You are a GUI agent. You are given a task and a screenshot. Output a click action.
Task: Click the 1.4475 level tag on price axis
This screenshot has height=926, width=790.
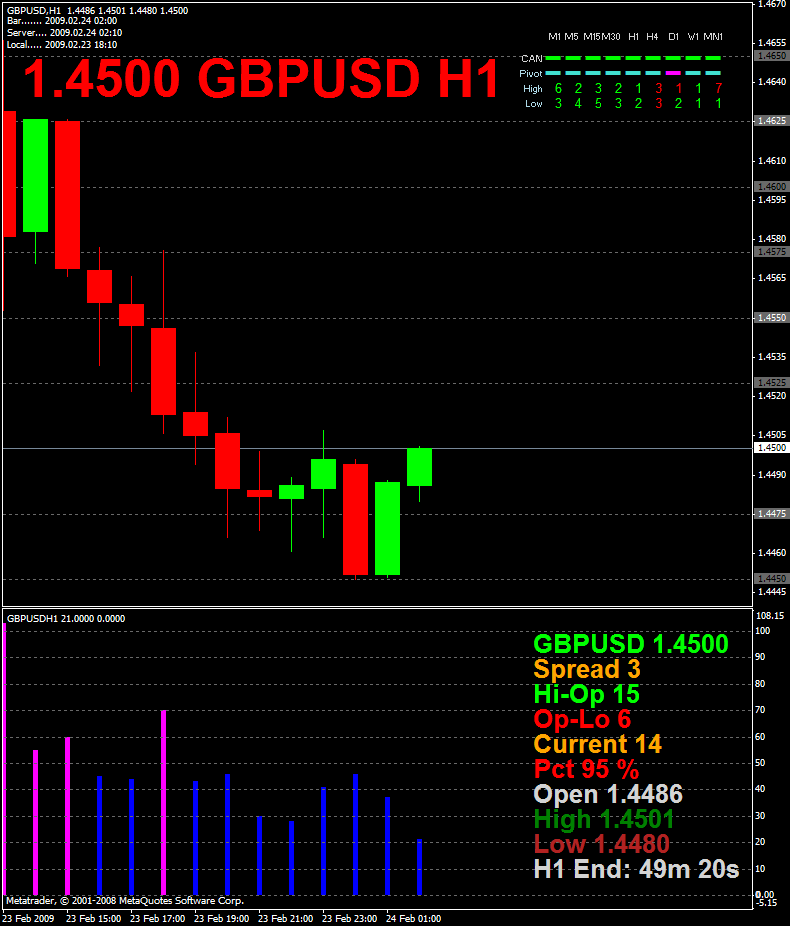pyautogui.click(x=772, y=514)
